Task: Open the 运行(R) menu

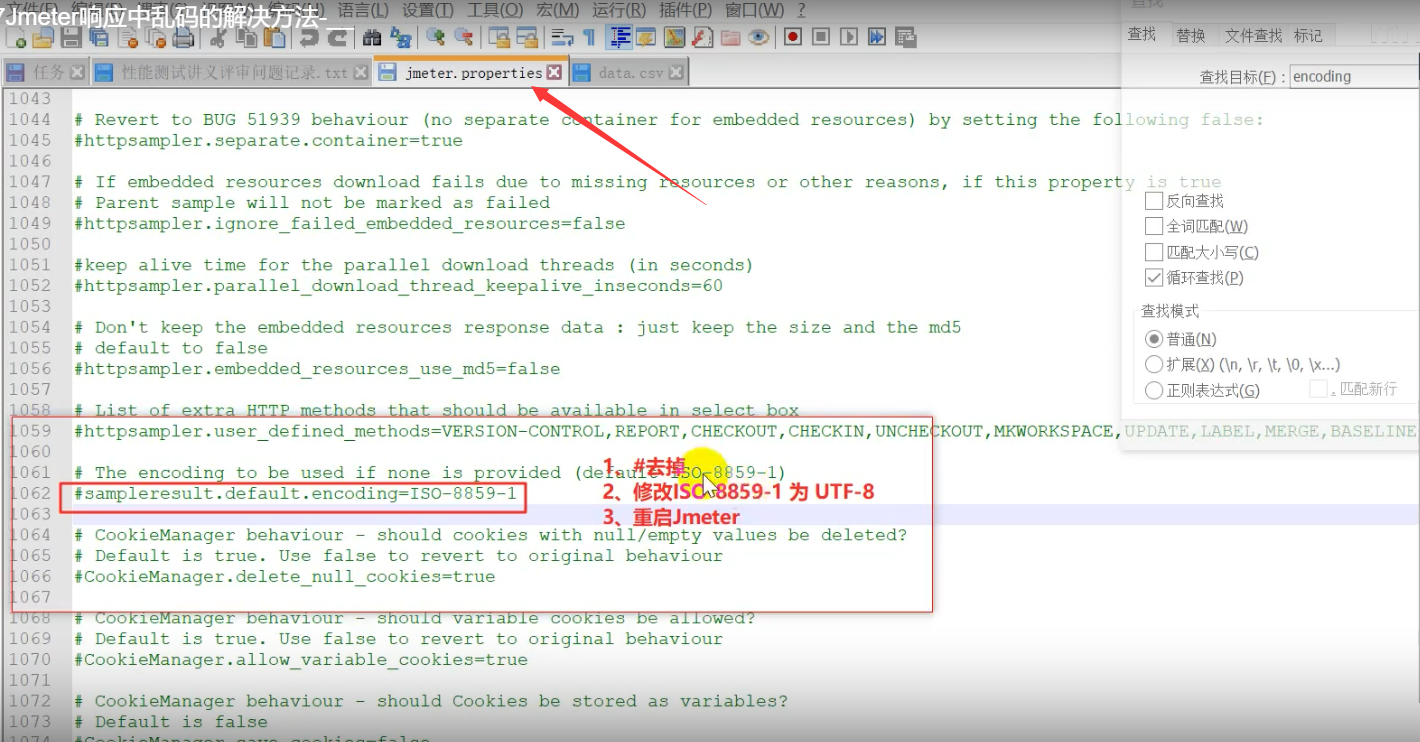Action: coord(617,10)
